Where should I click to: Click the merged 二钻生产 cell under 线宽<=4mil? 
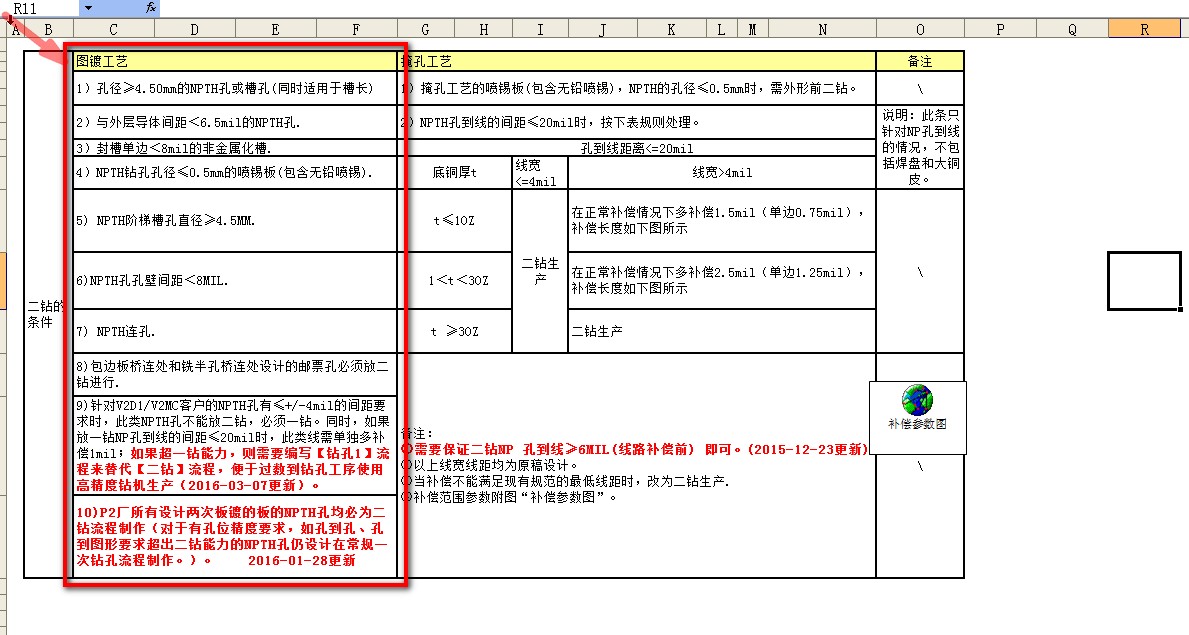540,271
